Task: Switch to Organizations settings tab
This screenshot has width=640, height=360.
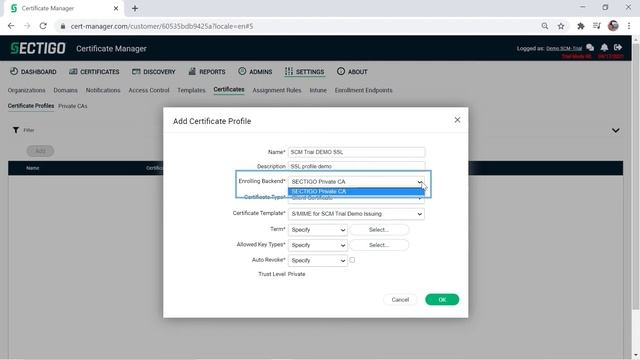Action: point(27,90)
